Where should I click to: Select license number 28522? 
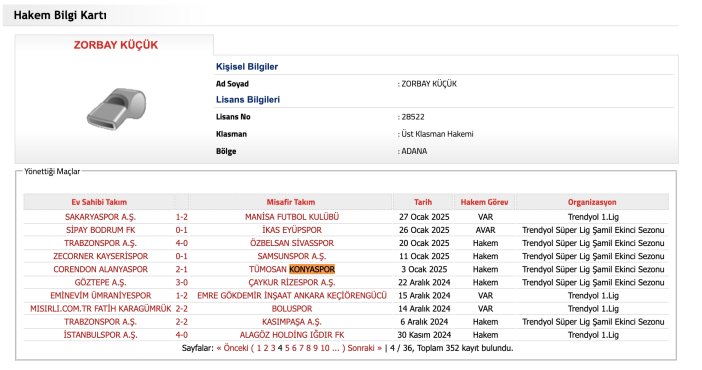pos(413,117)
